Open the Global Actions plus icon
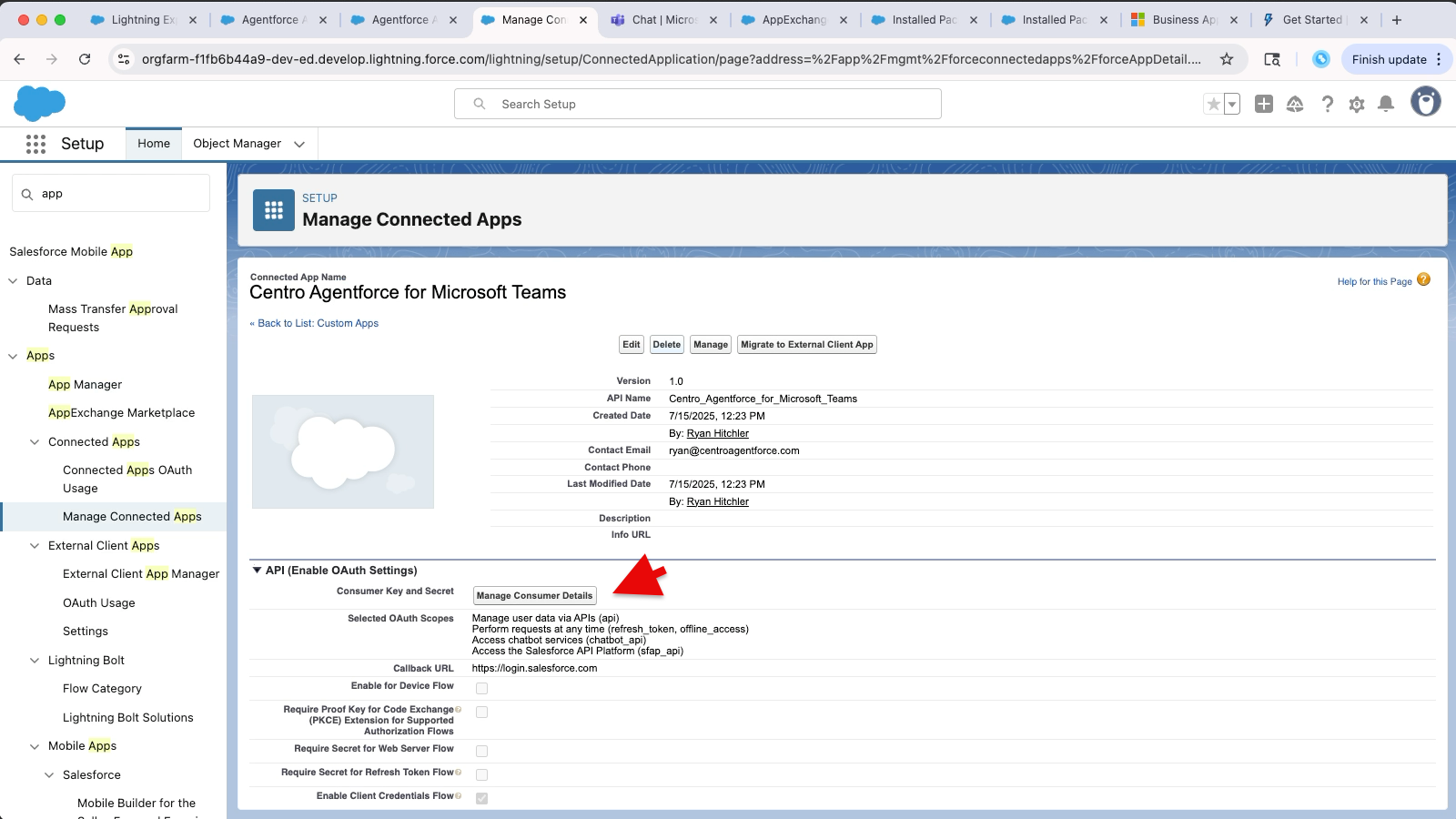This screenshot has height=819, width=1456. point(1264,104)
